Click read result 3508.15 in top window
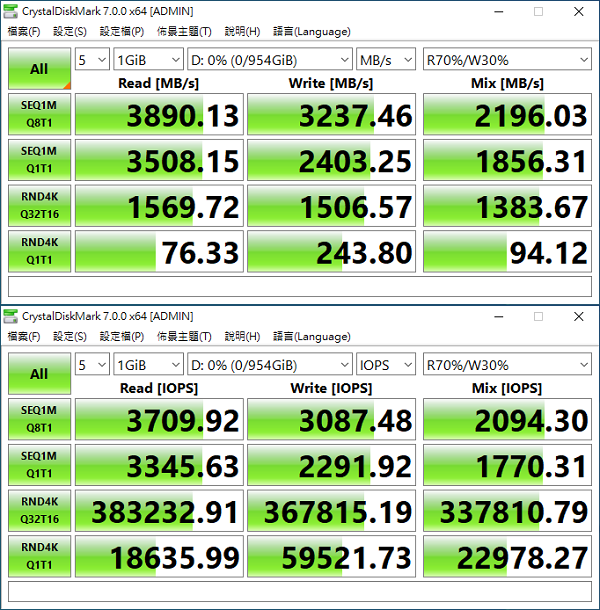The image size is (600, 610). tap(159, 160)
